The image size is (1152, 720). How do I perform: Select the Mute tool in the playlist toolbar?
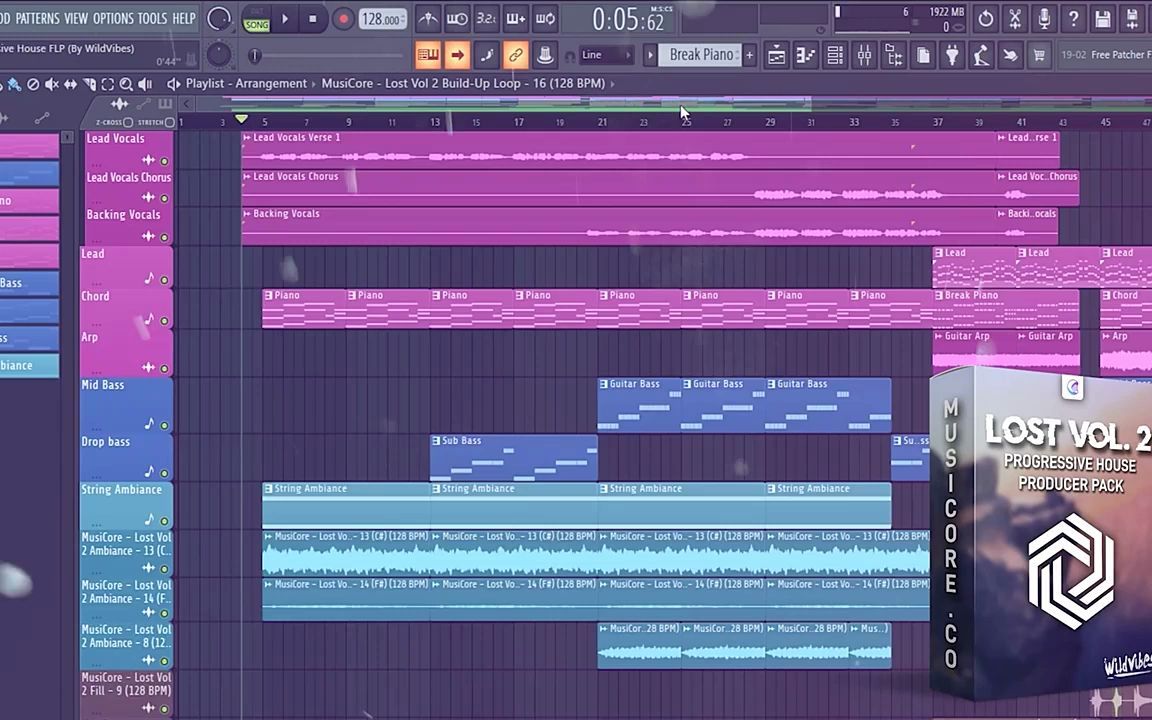(52, 84)
